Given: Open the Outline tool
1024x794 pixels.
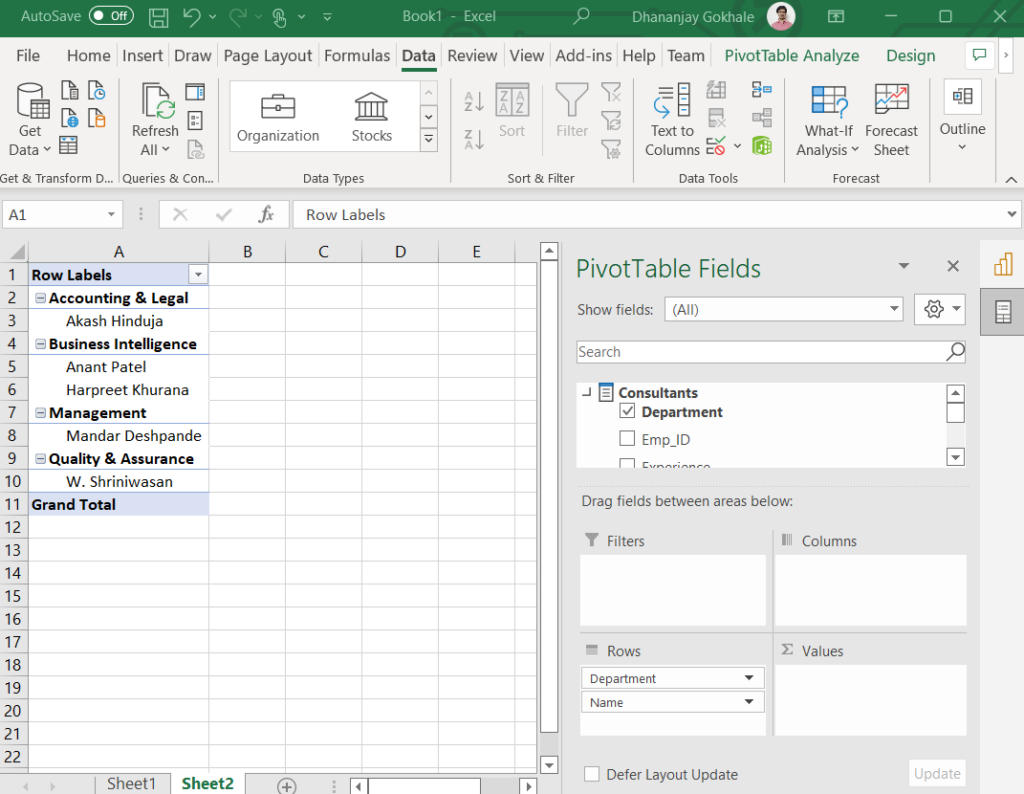Looking at the screenshot, I should (x=962, y=118).
